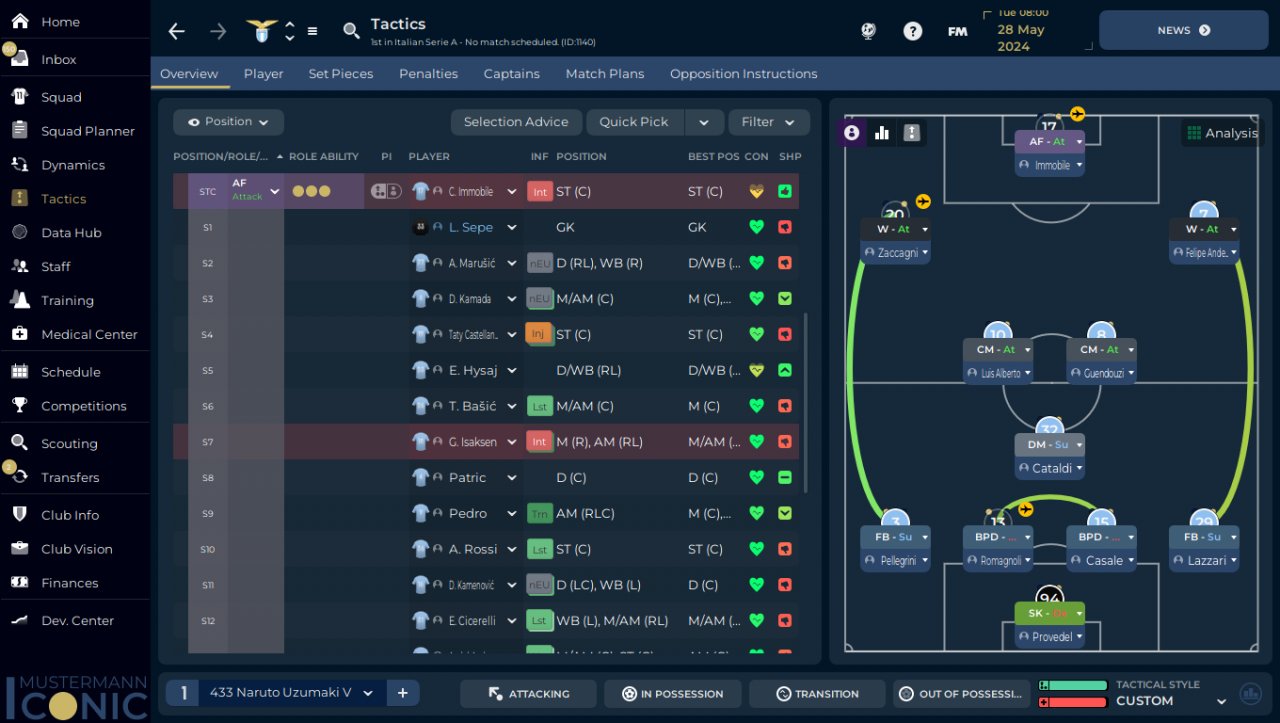The height and width of the screenshot is (723, 1280).
Task: Open the Transfers sidebar icon
Action: 20,477
